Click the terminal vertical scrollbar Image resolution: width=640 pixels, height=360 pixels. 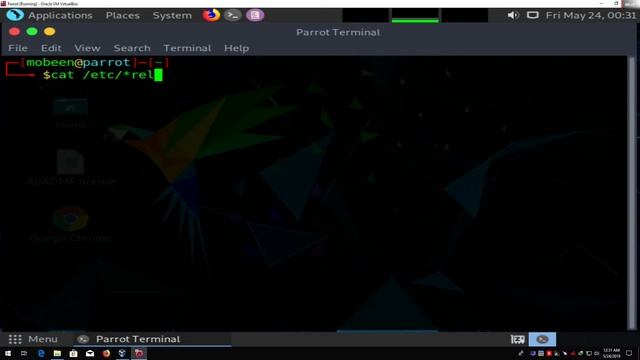[632, 193]
